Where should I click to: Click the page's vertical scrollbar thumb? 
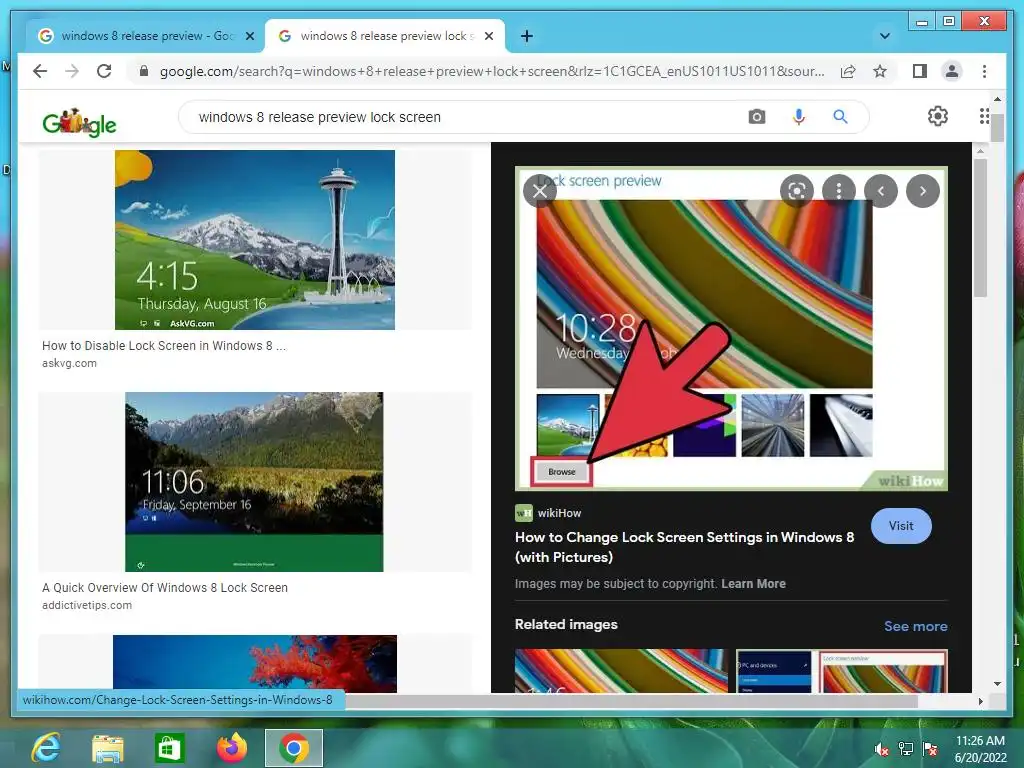click(x=997, y=127)
